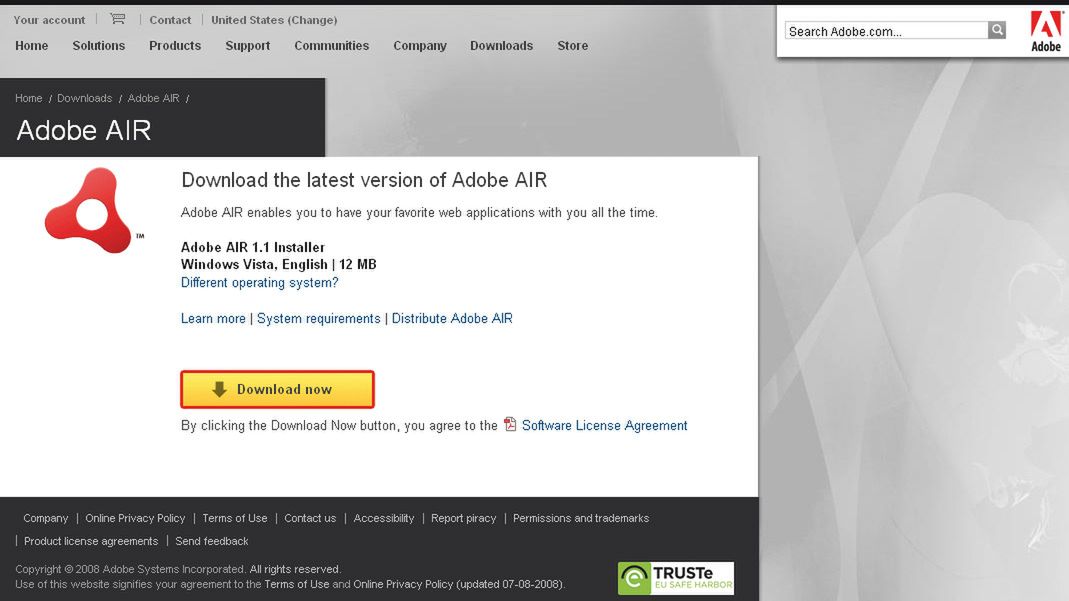Click Distribute Adobe AIR link
This screenshot has height=601, width=1069.
[452, 319]
